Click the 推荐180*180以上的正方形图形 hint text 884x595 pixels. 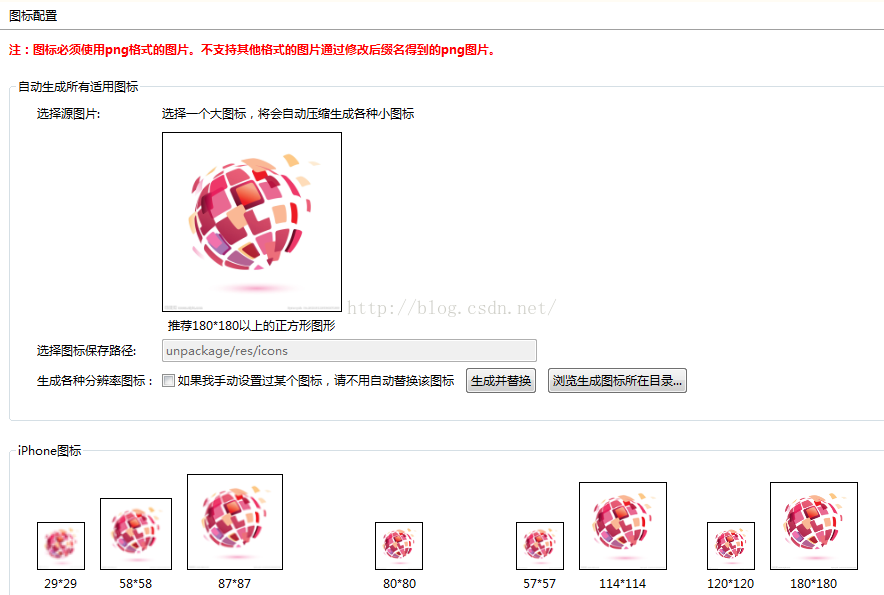point(251,326)
